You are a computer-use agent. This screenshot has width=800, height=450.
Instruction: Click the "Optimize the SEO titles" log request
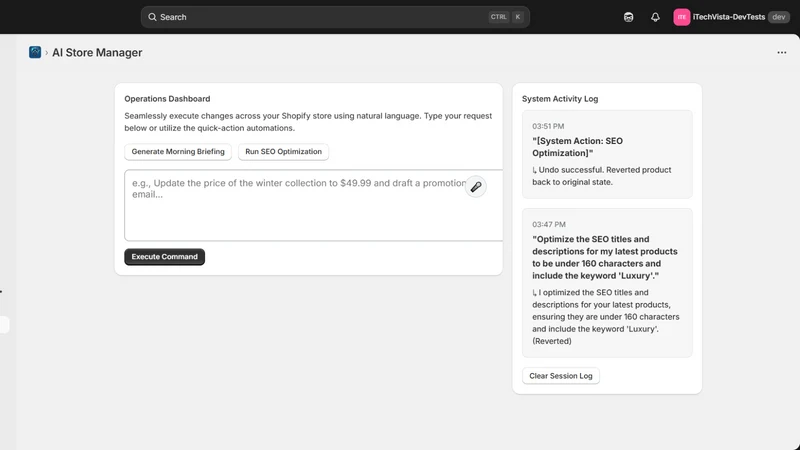click(x=605, y=258)
